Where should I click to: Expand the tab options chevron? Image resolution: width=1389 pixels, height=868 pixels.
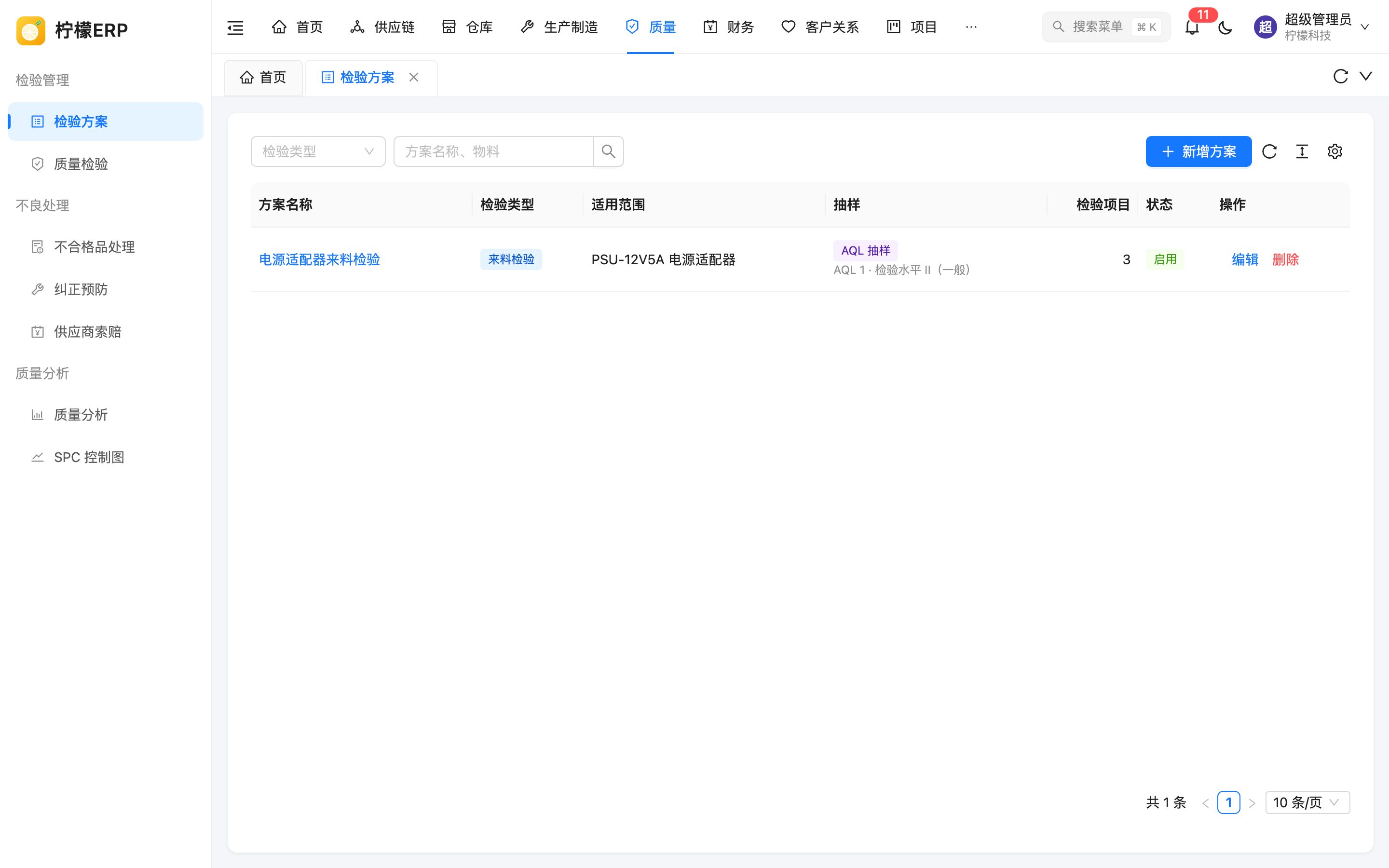tap(1366, 76)
